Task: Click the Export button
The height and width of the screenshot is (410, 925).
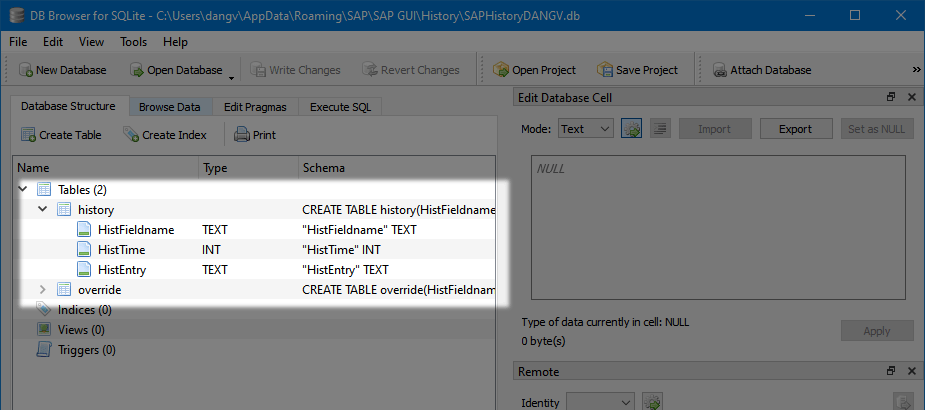Action: [795, 129]
